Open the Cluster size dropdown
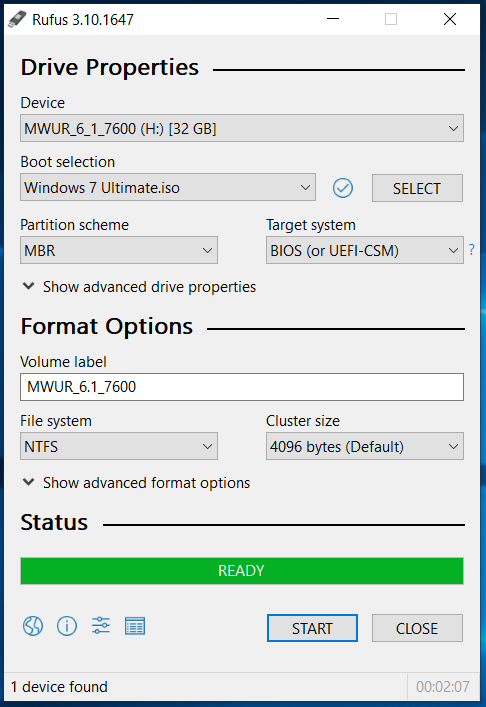 [365, 446]
